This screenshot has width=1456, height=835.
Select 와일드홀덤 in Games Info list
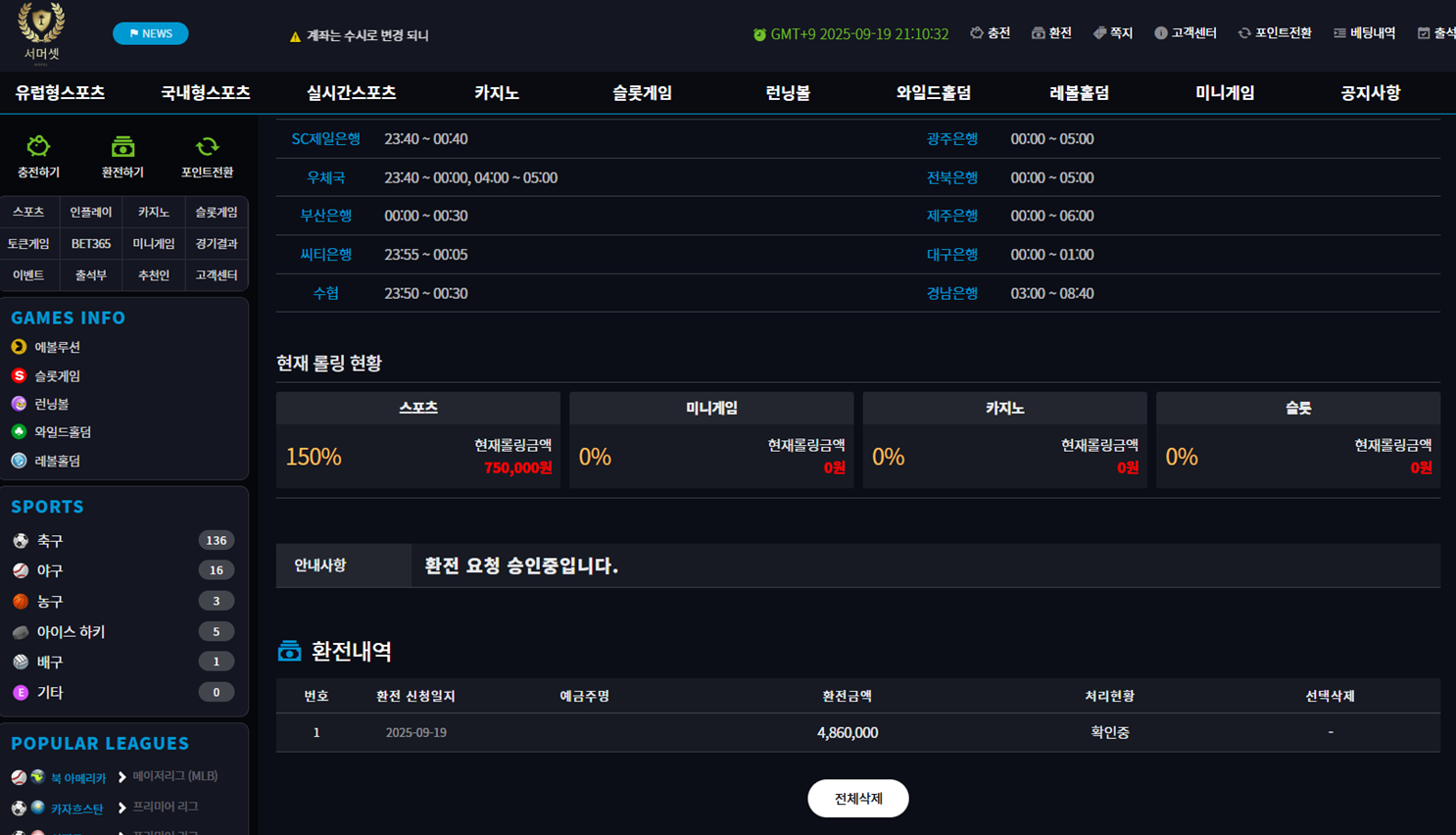tap(63, 432)
